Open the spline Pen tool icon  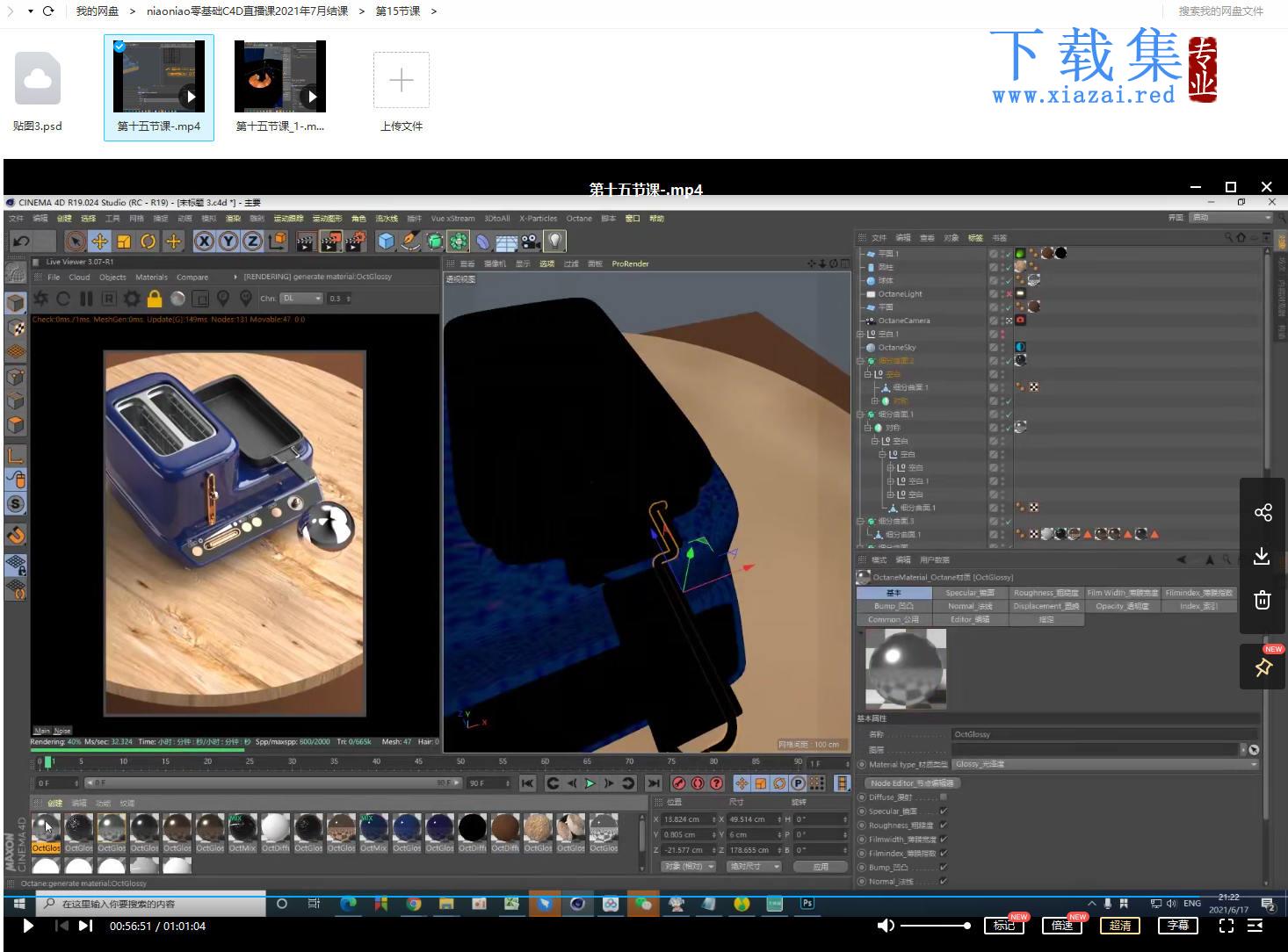[x=410, y=241]
